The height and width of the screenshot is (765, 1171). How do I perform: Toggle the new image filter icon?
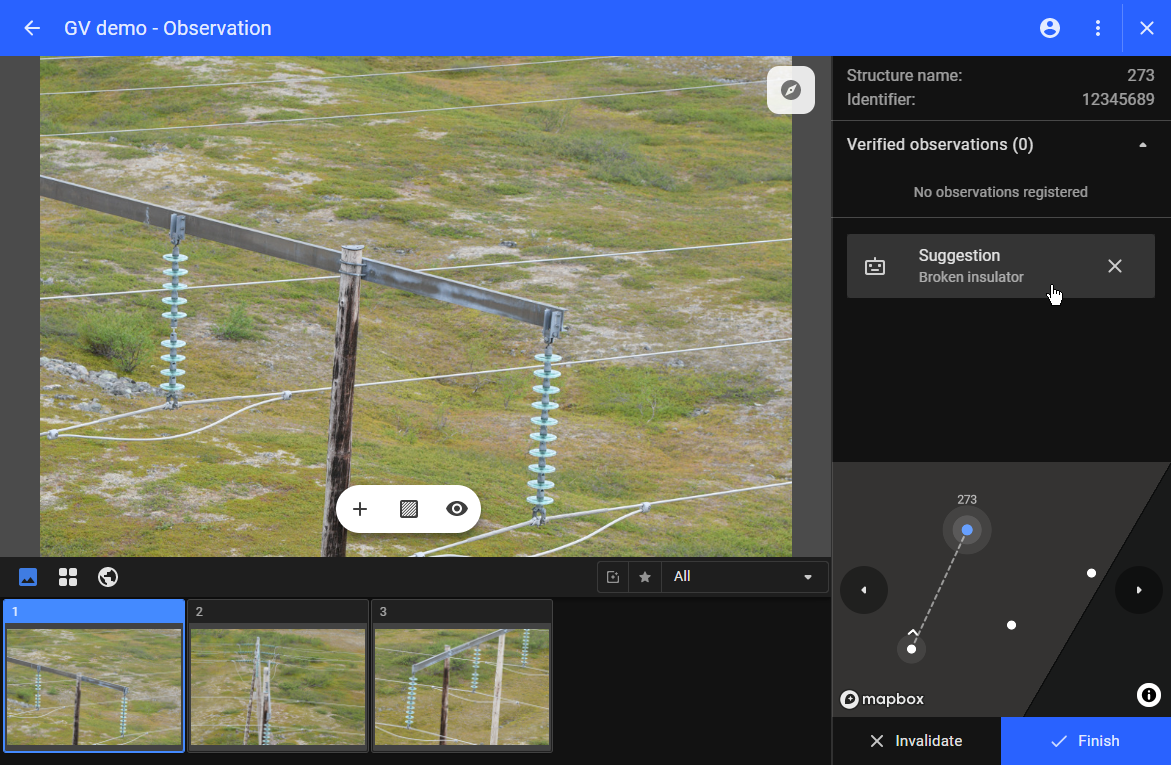tap(613, 577)
